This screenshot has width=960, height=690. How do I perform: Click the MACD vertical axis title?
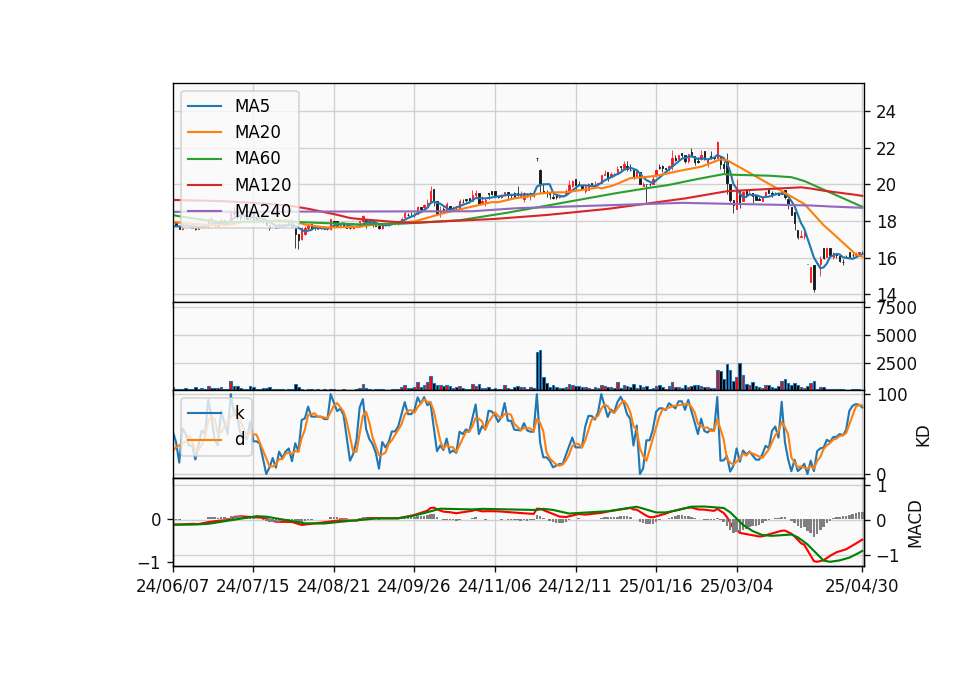pyautogui.click(x=915, y=524)
